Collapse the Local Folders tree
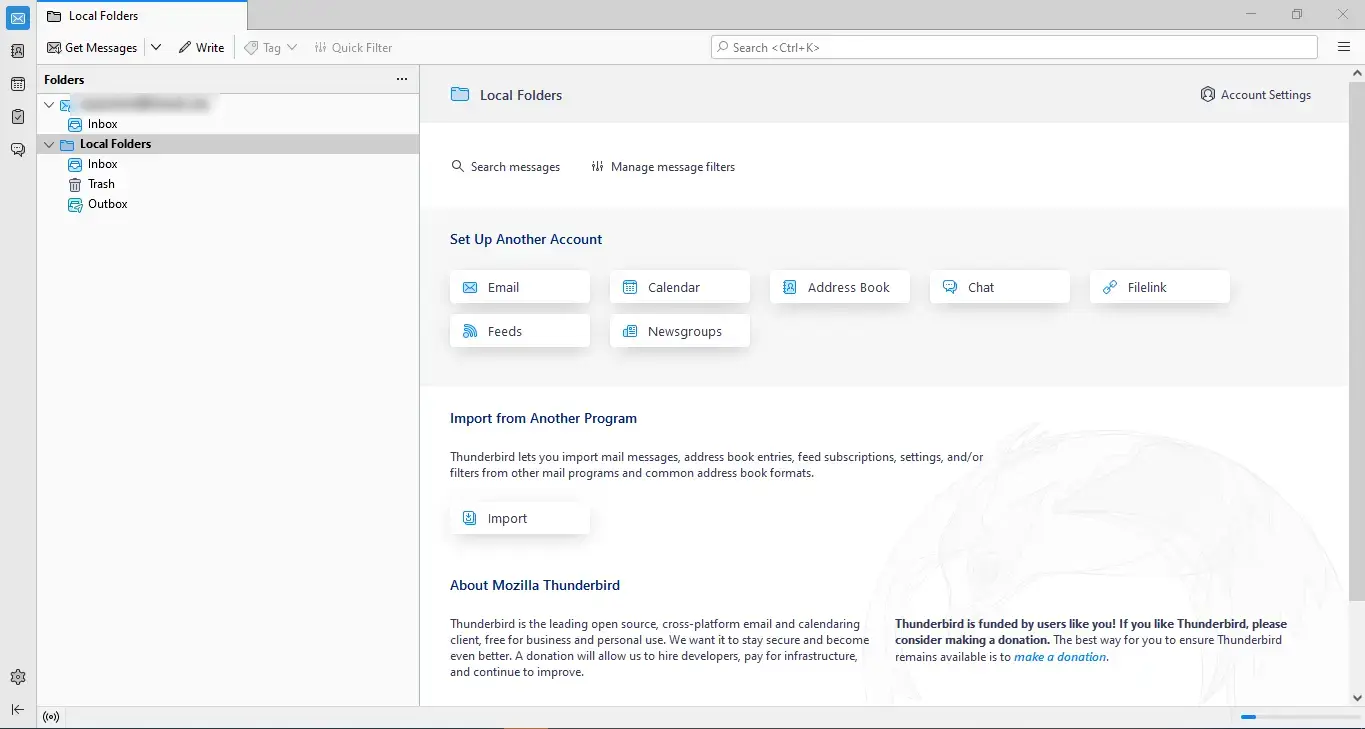1365x729 pixels. pos(49,144)
